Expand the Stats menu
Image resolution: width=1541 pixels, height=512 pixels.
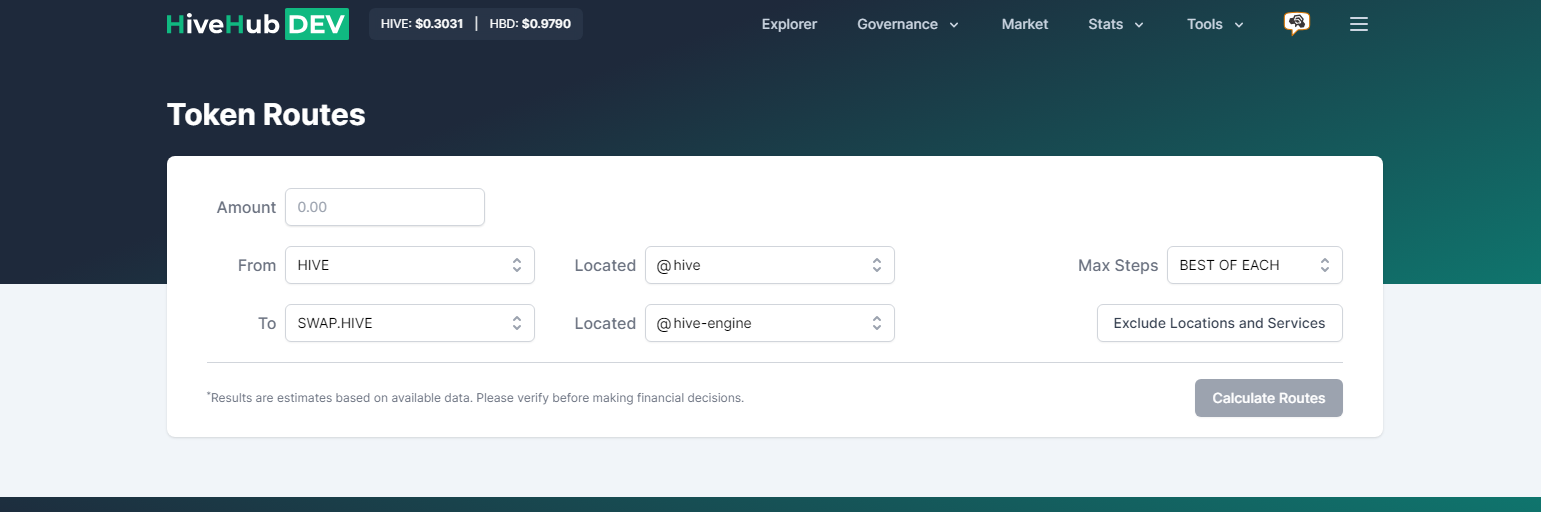1116,24
